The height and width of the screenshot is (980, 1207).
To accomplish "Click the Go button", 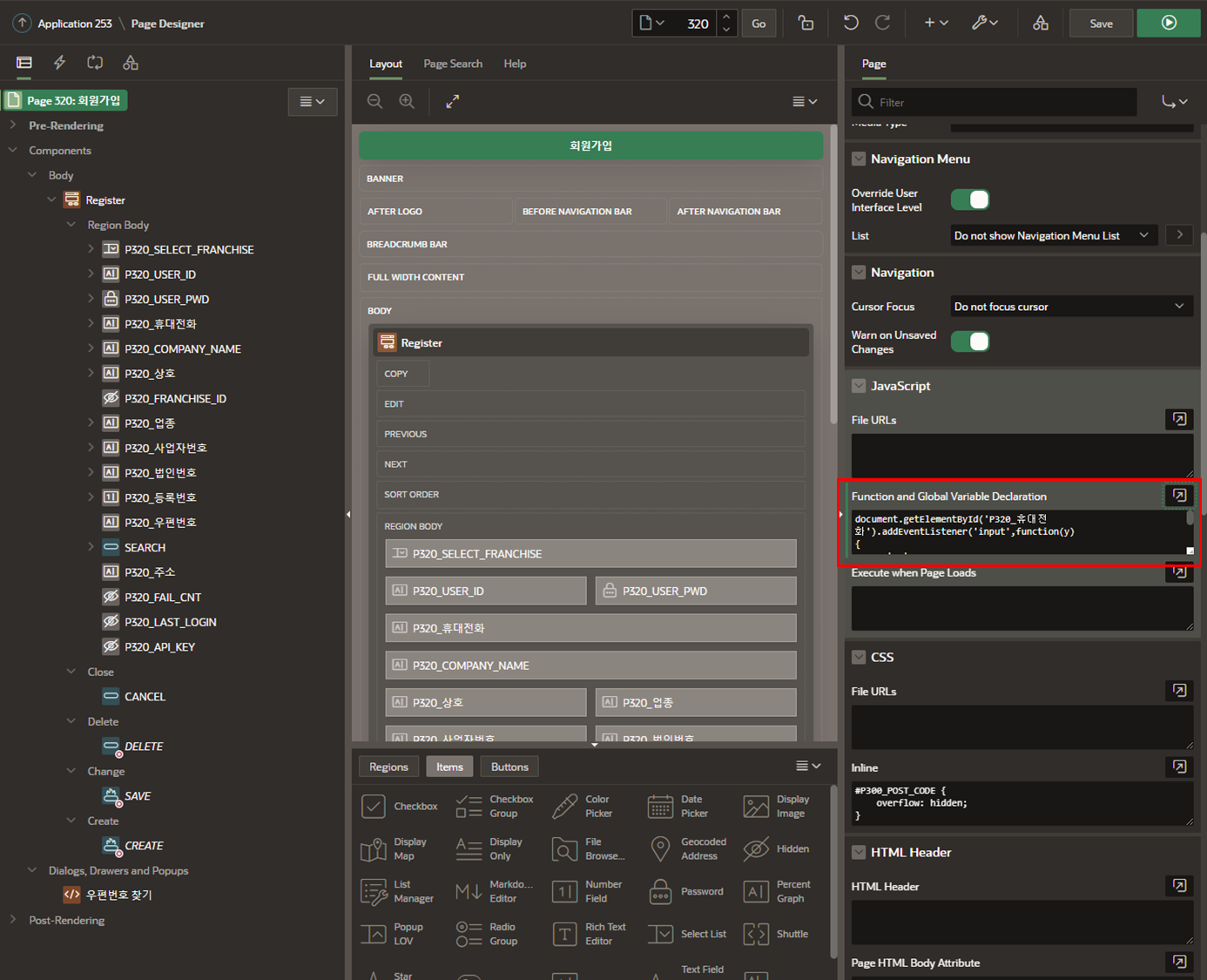I will pyautogui.click(x=759, y=24).
